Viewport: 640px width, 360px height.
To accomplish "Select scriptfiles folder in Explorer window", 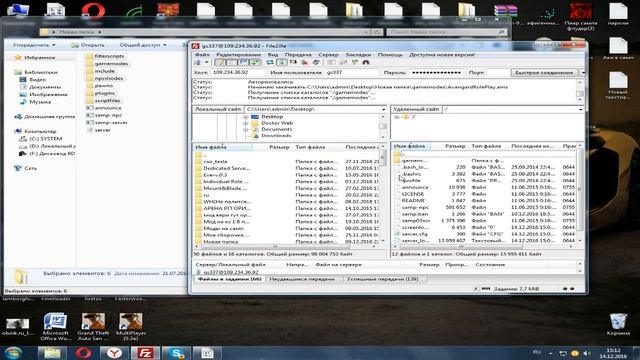I will pyautogui.click(x=104, y=100).
